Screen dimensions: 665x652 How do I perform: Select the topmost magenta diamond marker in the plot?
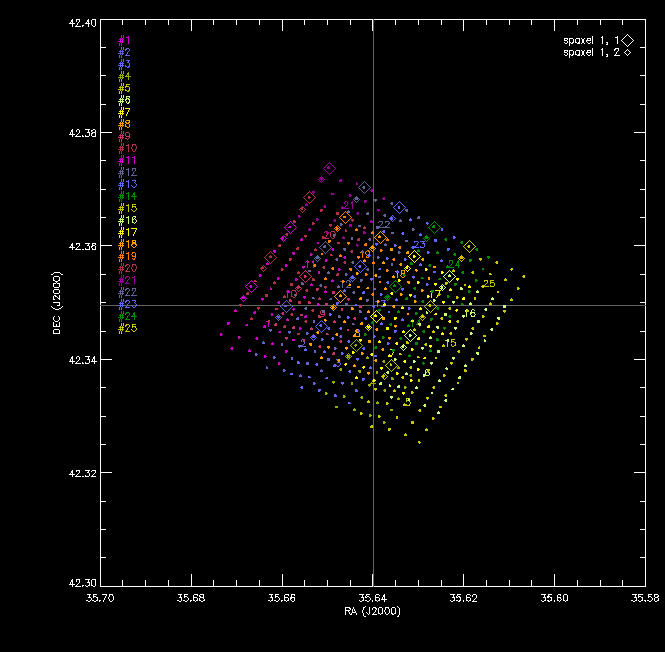point(329,168)
